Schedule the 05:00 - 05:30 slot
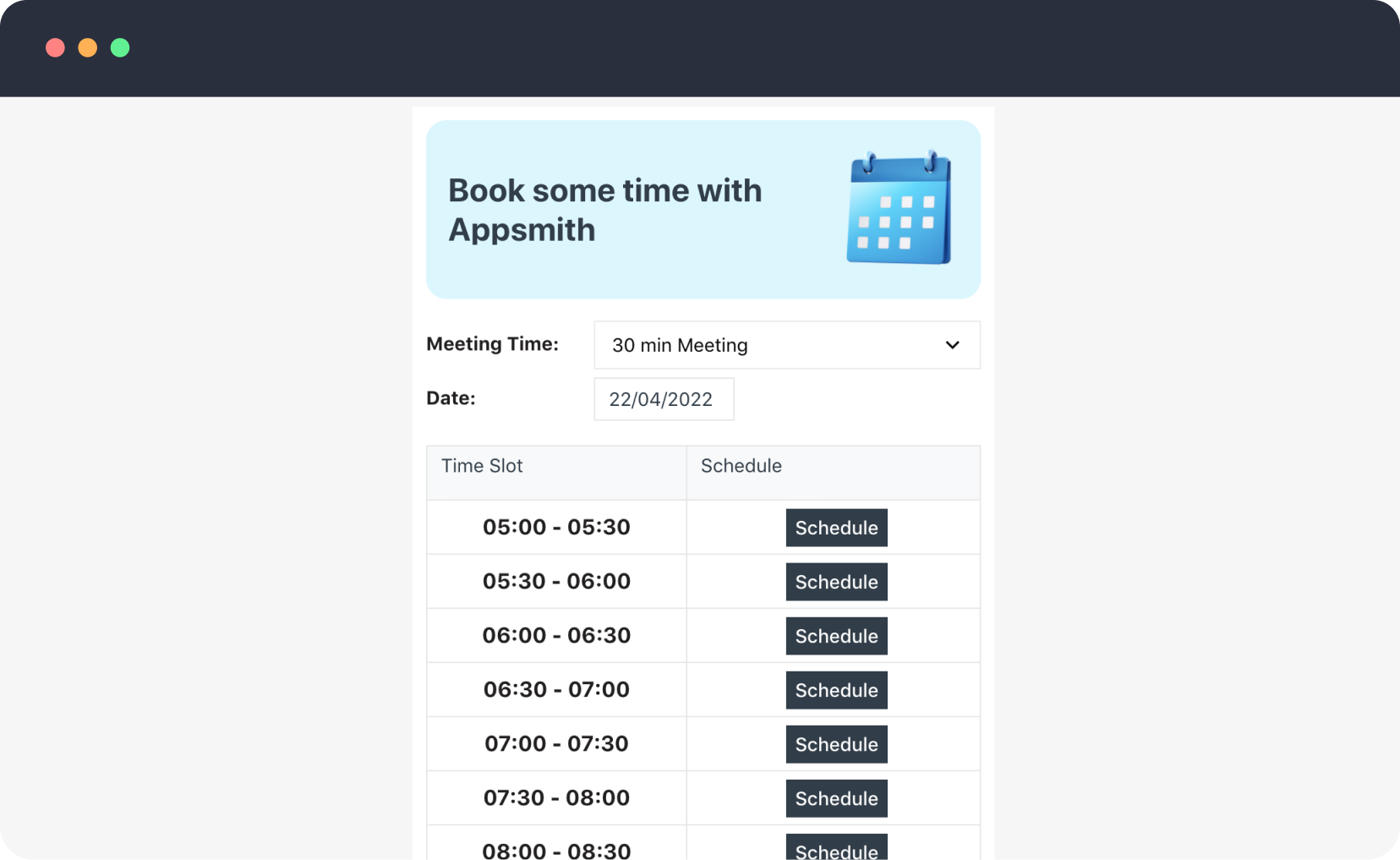 [x=836, y=528]
